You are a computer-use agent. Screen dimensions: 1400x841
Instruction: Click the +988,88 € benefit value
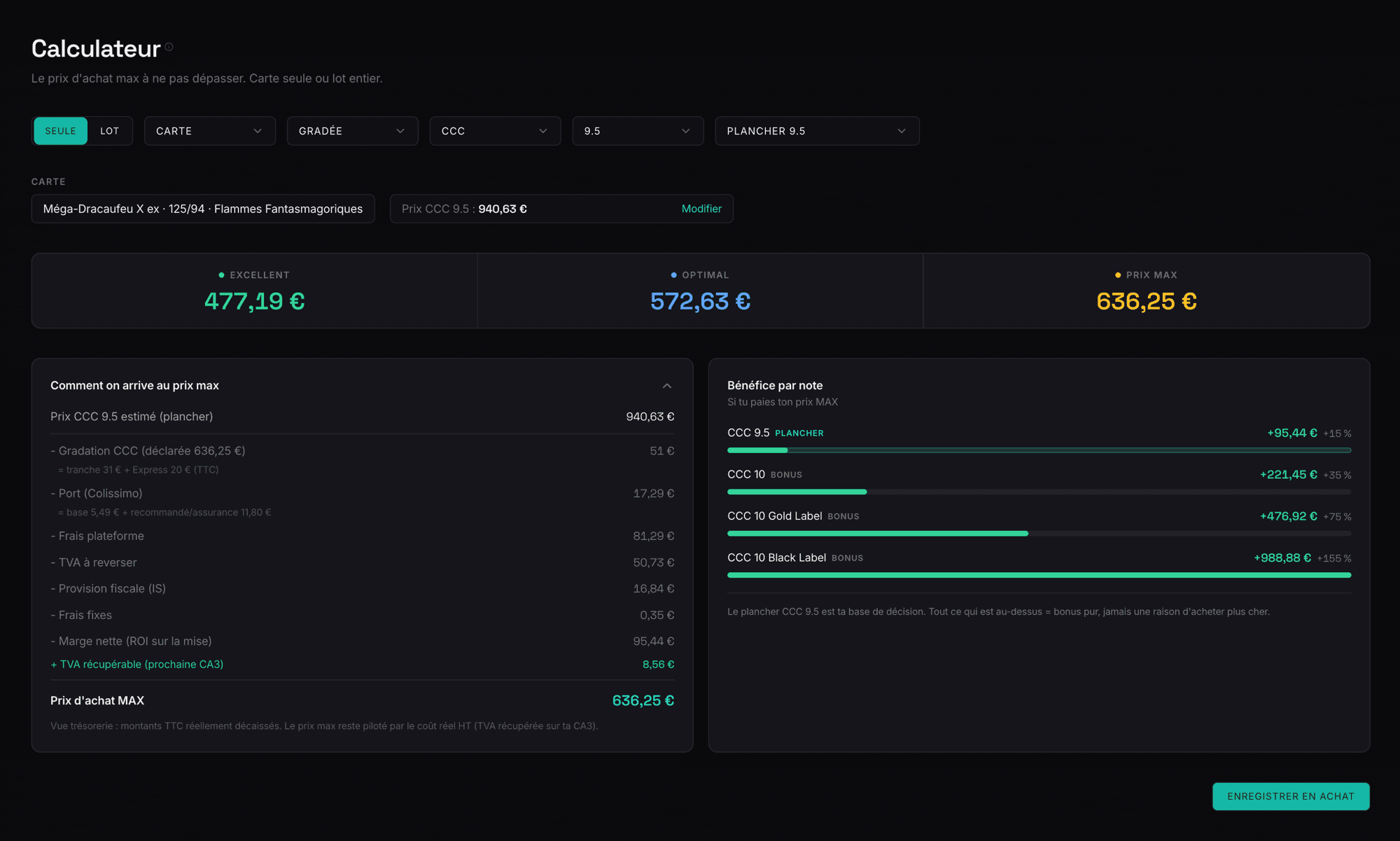point(1282,558)
